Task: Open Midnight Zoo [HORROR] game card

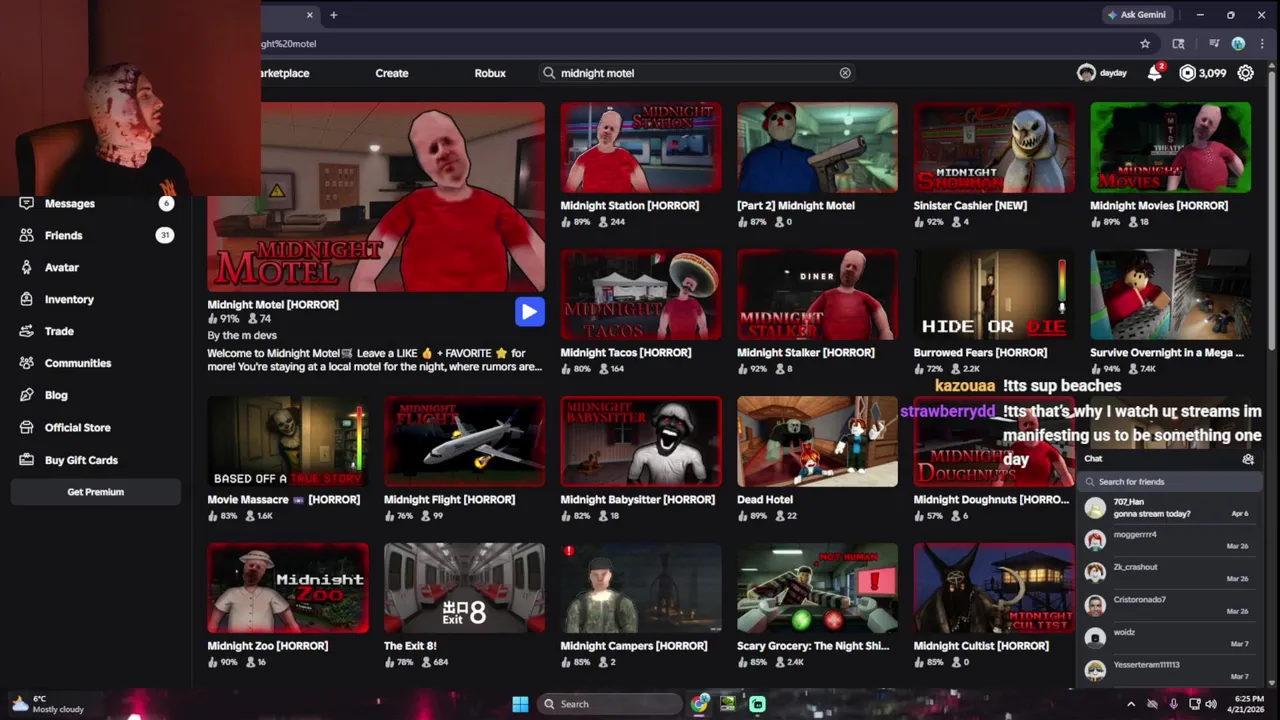Action: [287, 605]
